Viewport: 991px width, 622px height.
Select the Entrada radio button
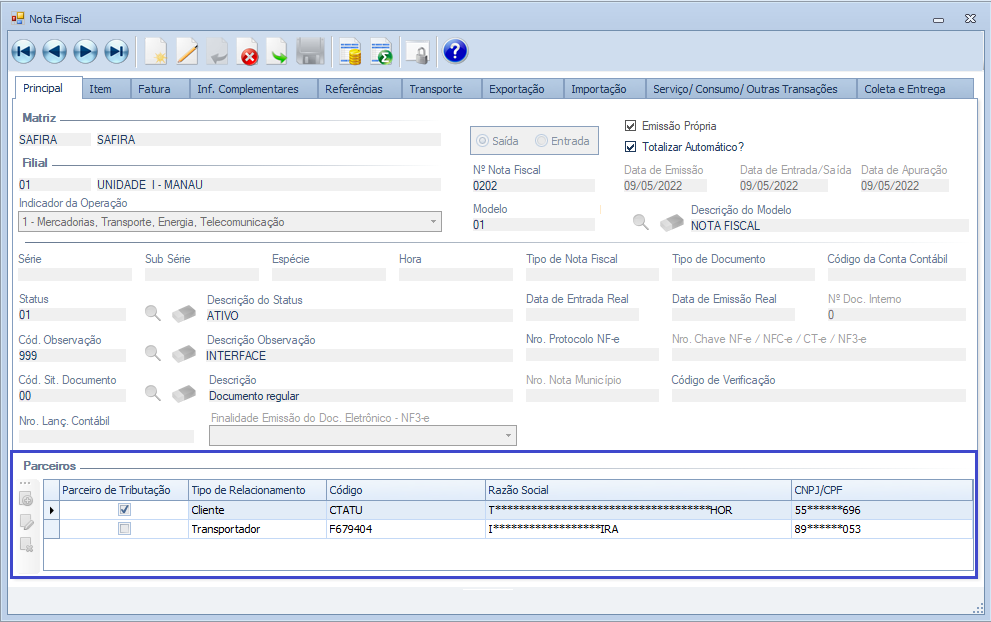[x=542, y=141]
